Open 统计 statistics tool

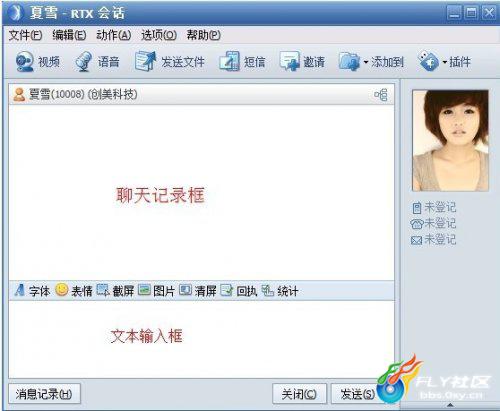(279, 290)
